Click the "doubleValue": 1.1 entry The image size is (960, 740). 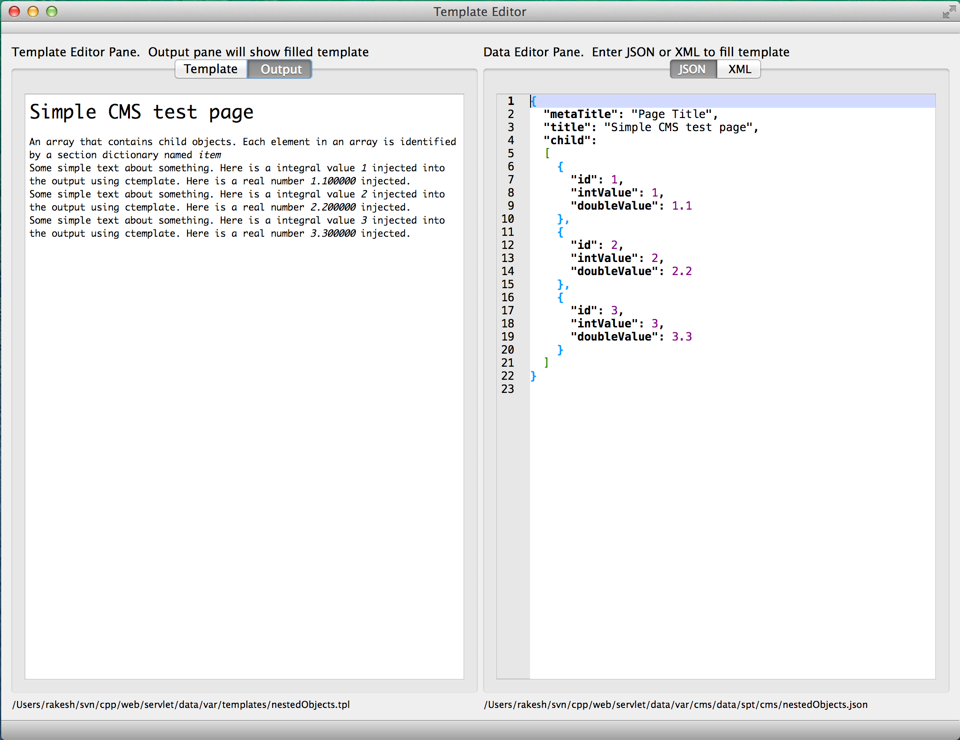click(x=631, y=206)
